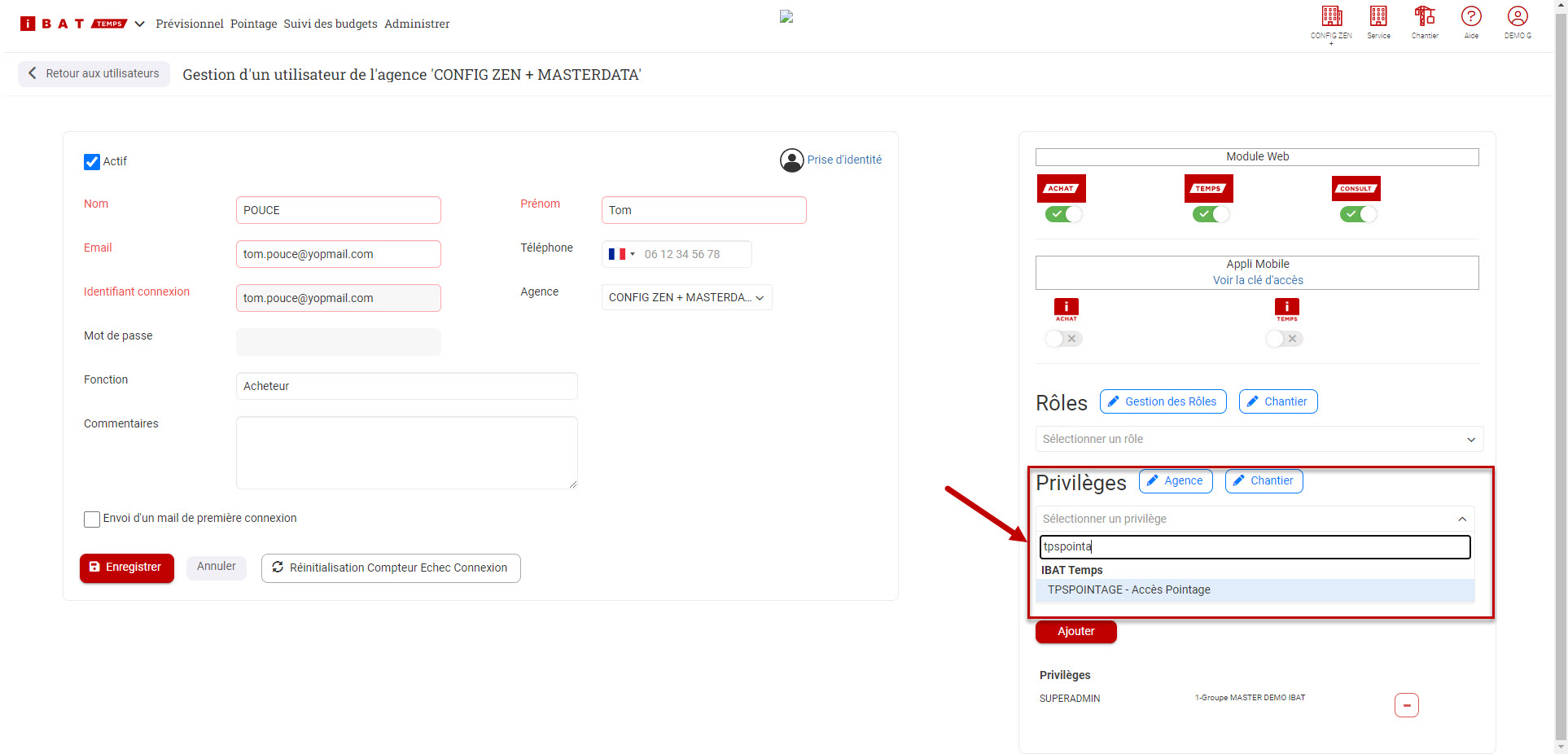Click the Enregistrer button
This screenshot has width=1568, height=754.
point(126,568)
